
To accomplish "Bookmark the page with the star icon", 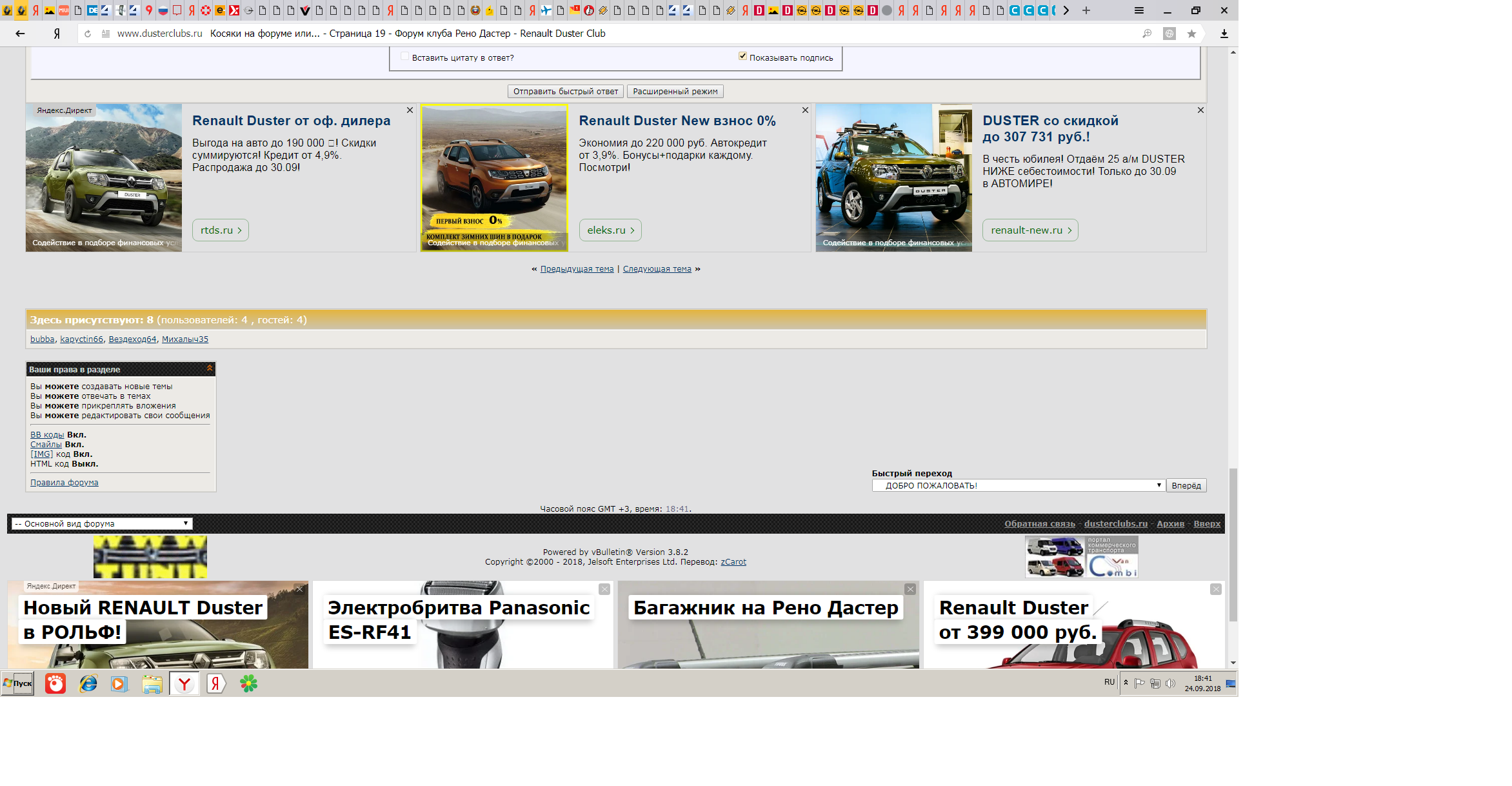I will coord(1191,34).
